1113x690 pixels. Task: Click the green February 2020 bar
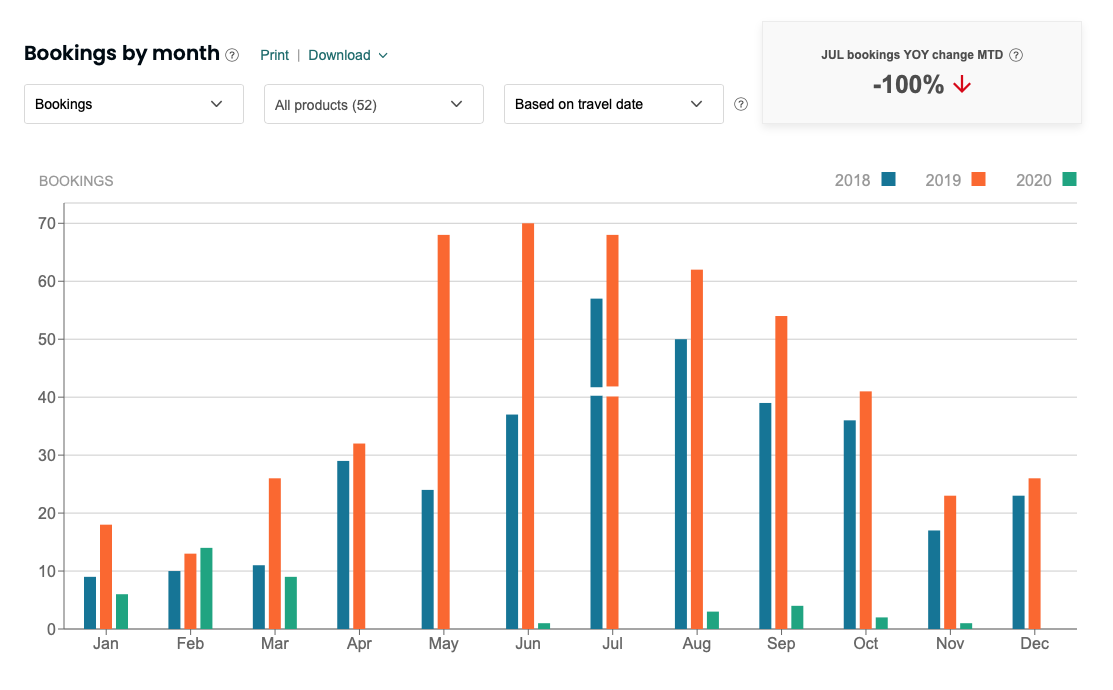206,588
